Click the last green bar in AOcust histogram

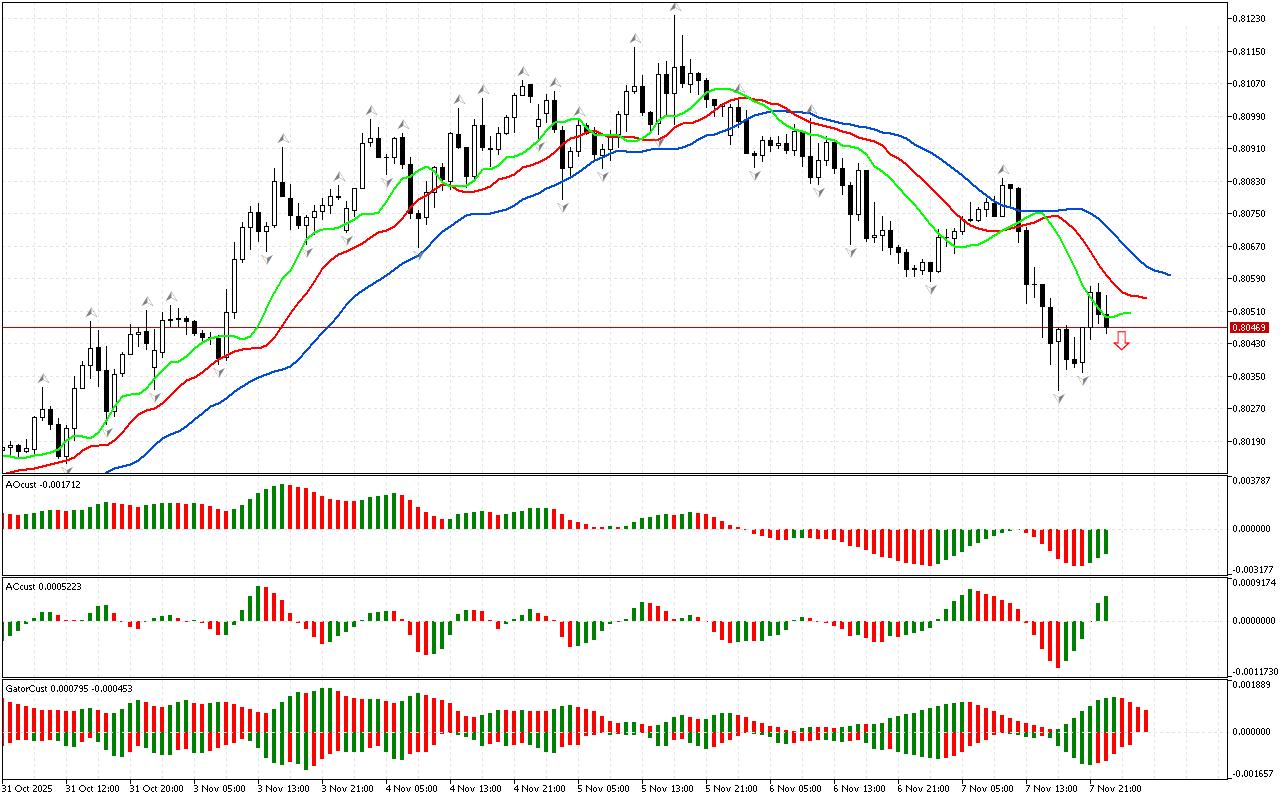pyautogui.click(x=1107, y=541)
